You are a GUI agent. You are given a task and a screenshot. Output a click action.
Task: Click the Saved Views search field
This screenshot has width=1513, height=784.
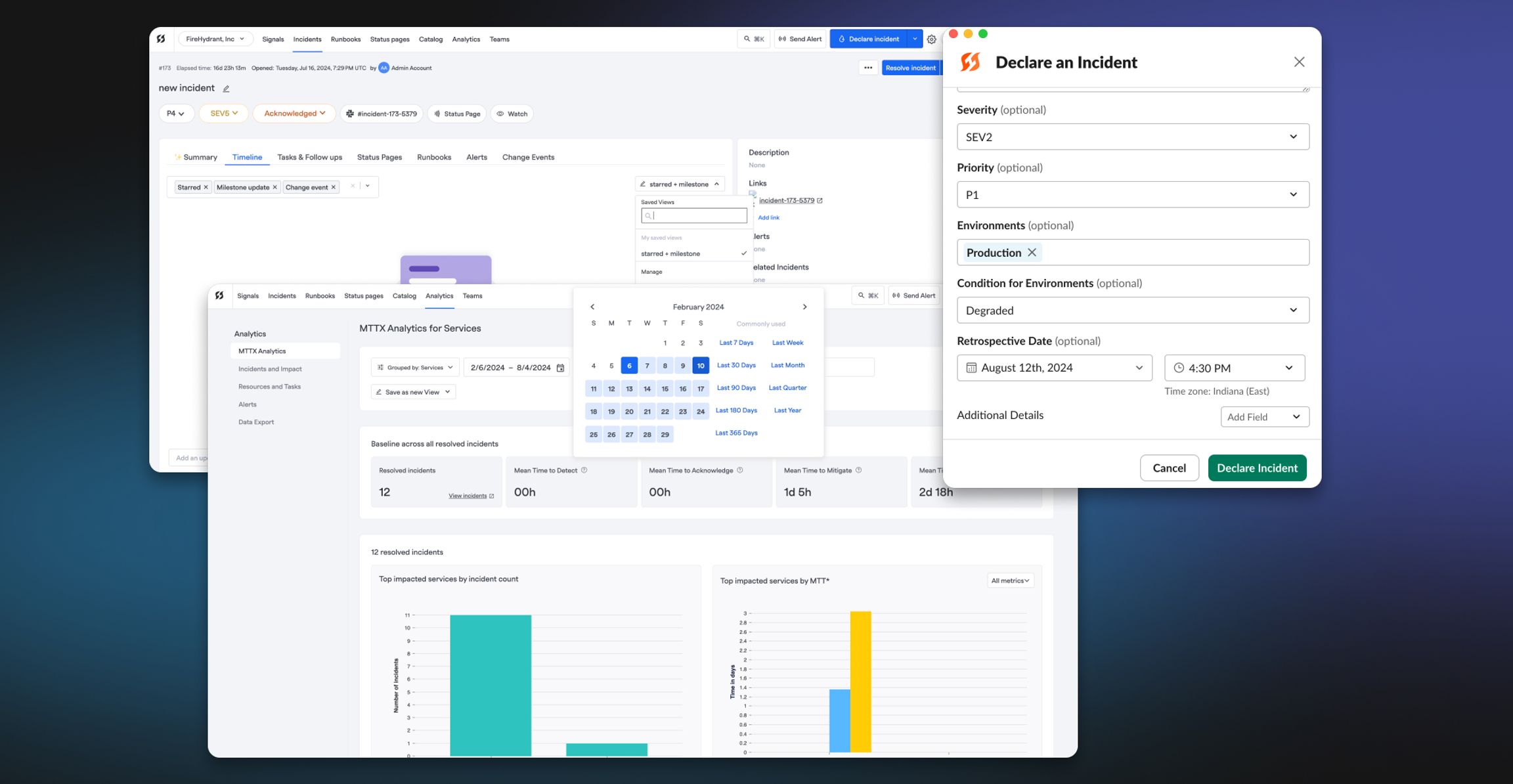pos(694,215)
